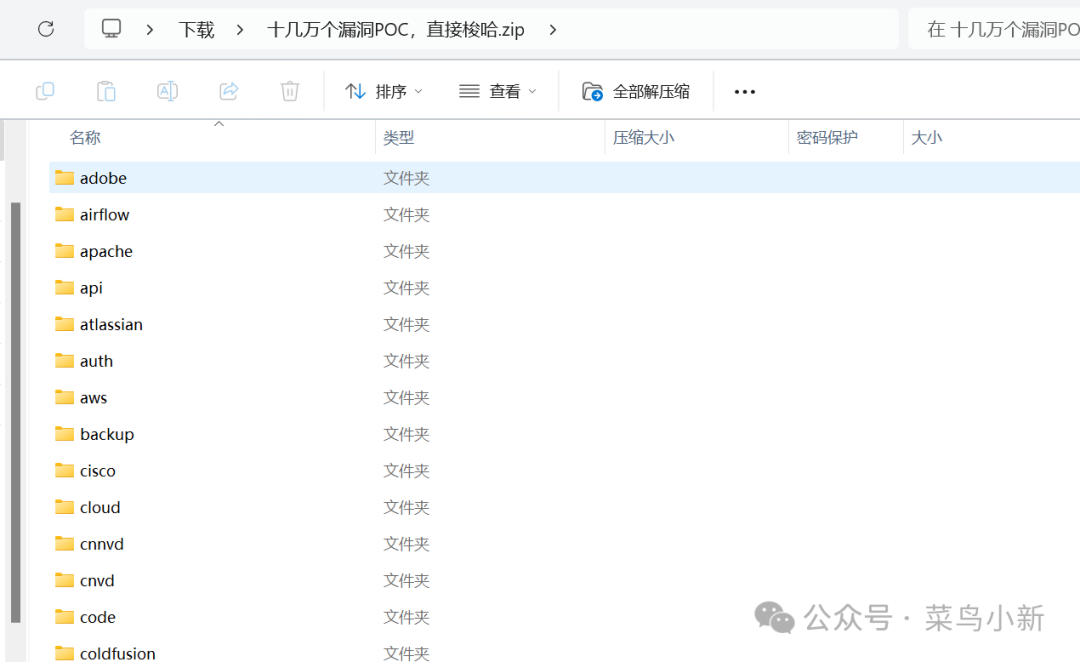Click the auth folder name
The image size is (1080, 662).
(96, 361)
